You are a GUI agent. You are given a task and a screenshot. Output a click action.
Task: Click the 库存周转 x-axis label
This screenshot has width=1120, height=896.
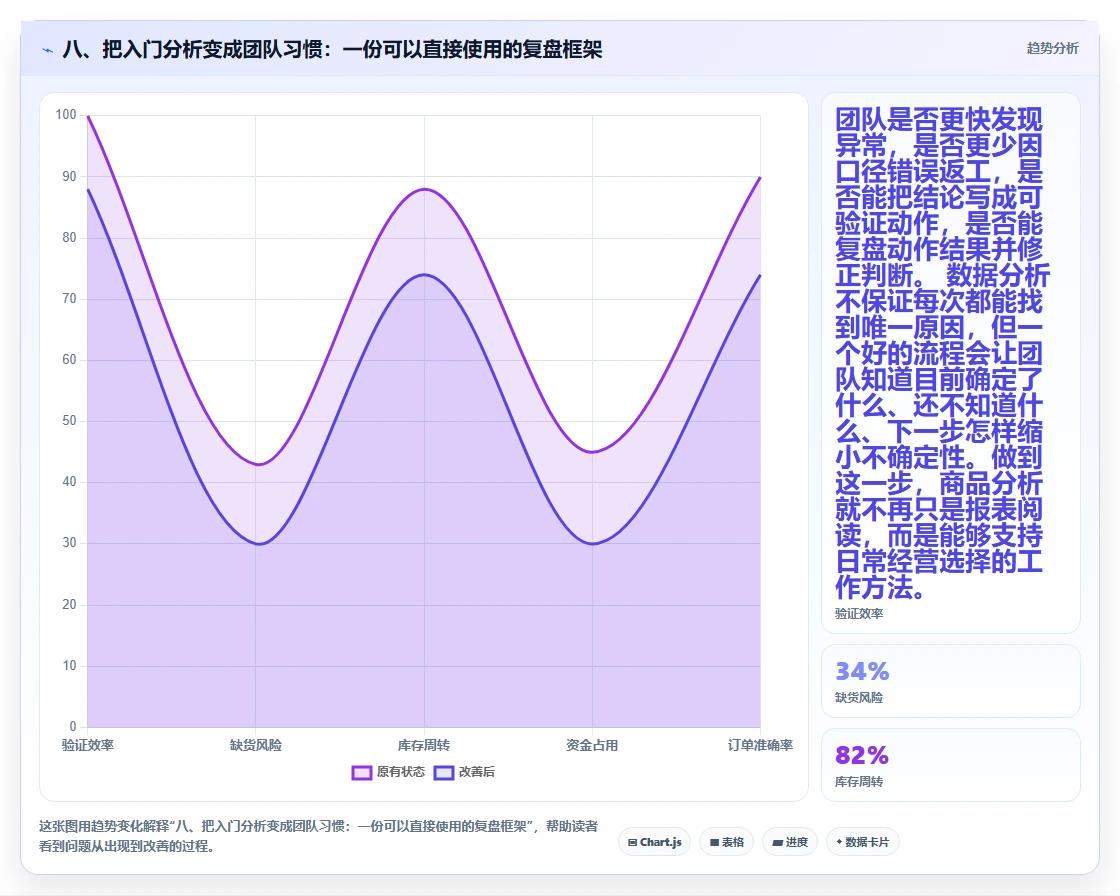(424, 745)
